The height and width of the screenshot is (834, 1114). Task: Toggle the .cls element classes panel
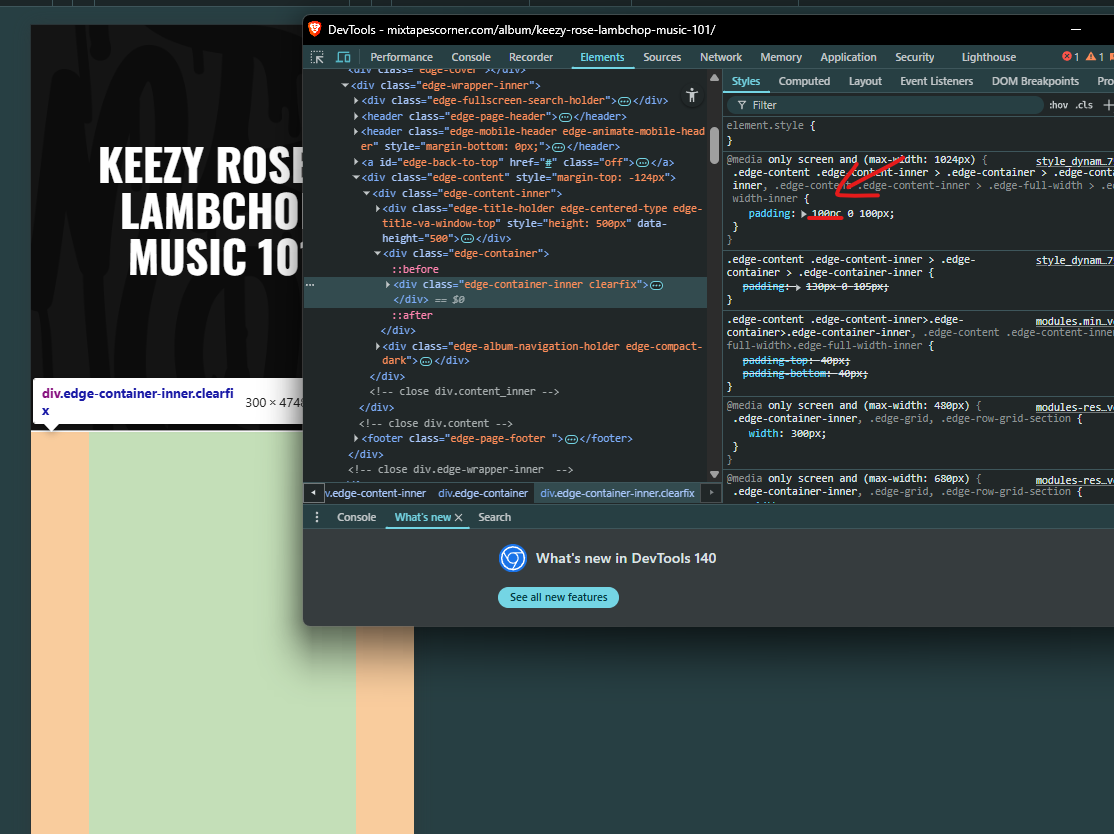(x=1084, y=105)
